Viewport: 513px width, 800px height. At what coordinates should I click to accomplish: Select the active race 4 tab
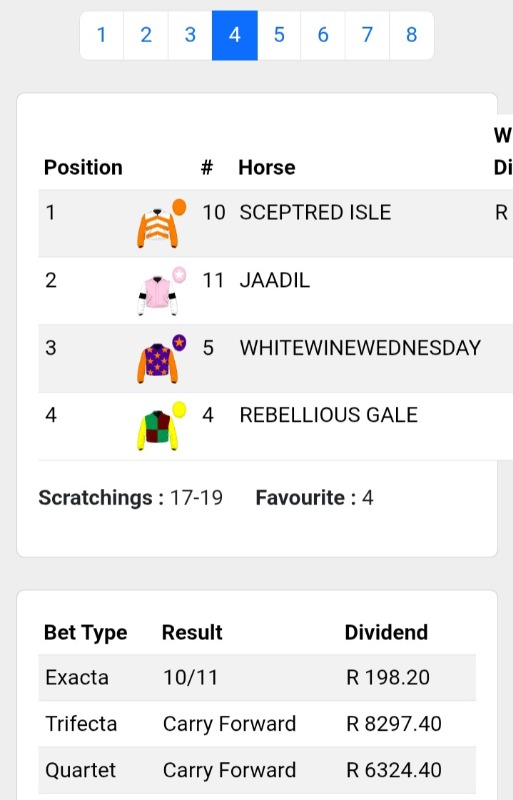coord(235,35)
